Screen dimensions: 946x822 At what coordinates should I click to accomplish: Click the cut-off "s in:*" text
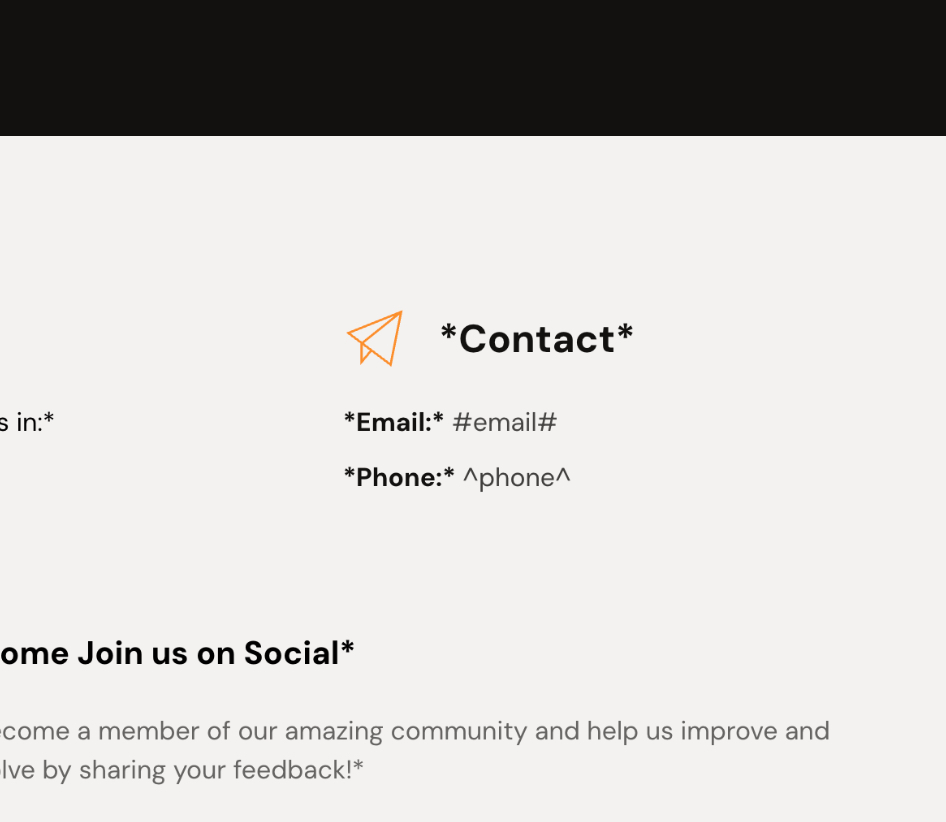[x=27, y=422]
